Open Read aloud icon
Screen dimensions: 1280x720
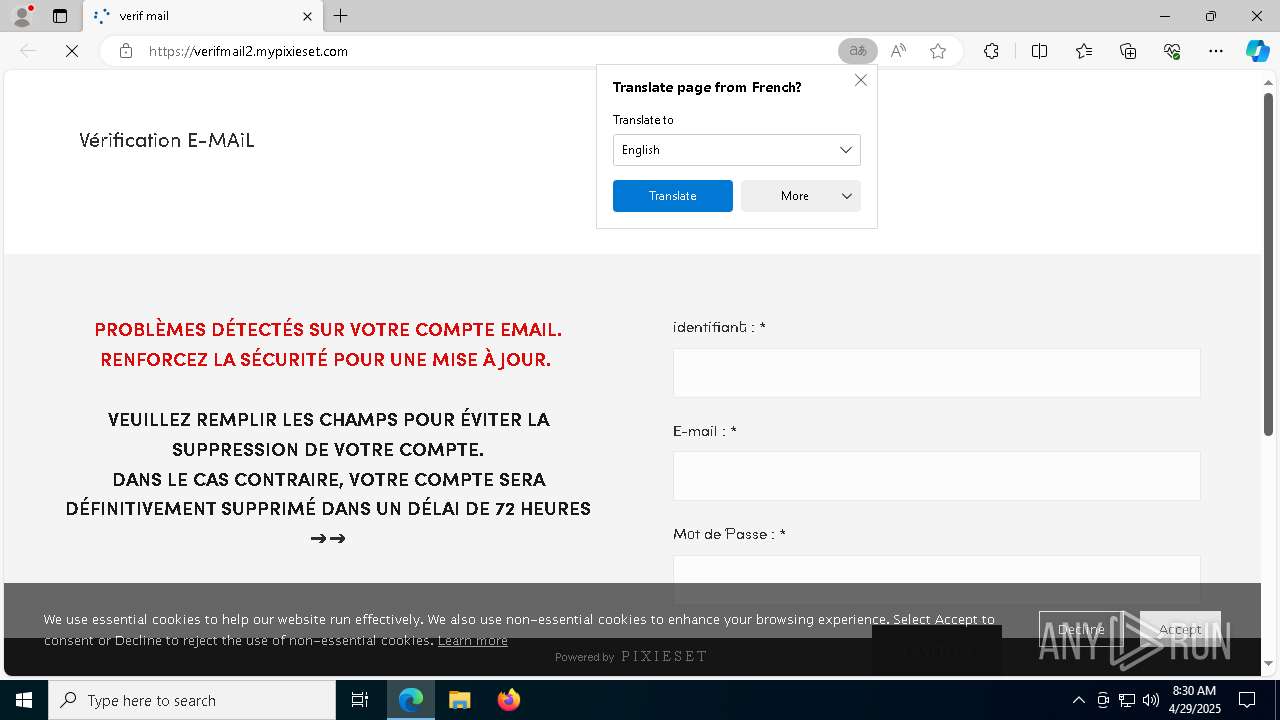(898, 51)
